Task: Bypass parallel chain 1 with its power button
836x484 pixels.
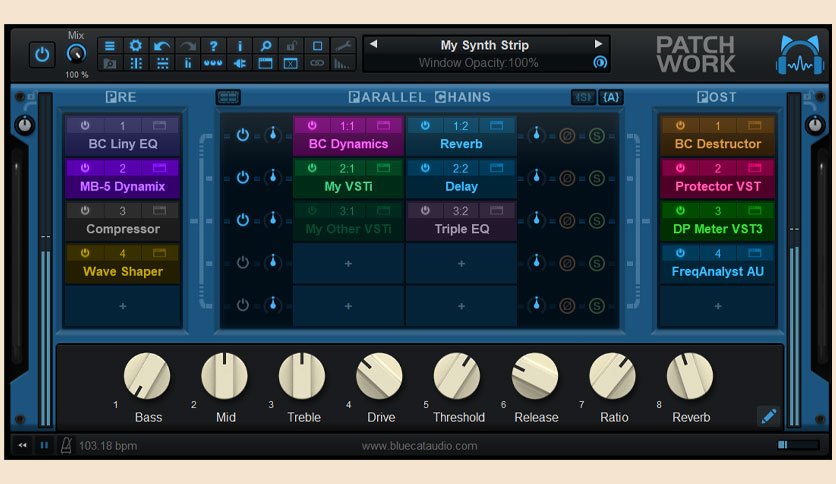Action: click(243, 135)
